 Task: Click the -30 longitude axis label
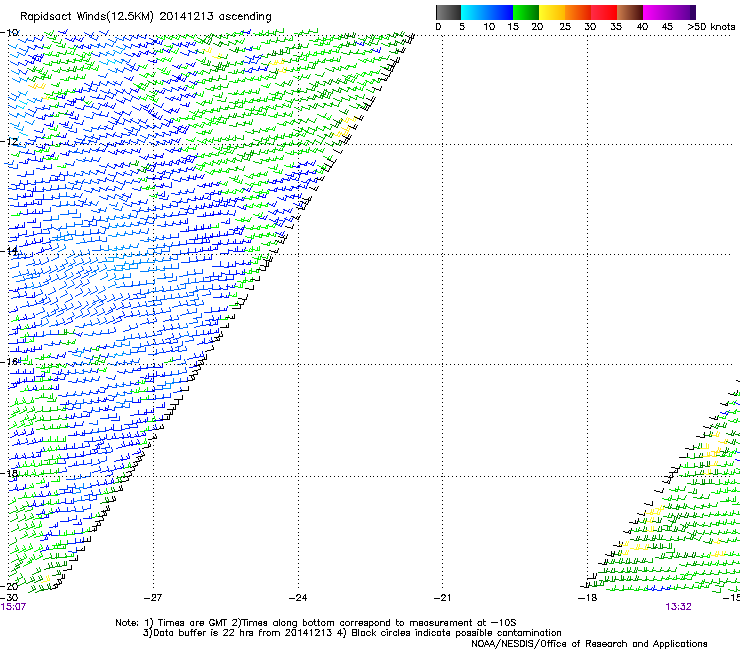[9, 598]
